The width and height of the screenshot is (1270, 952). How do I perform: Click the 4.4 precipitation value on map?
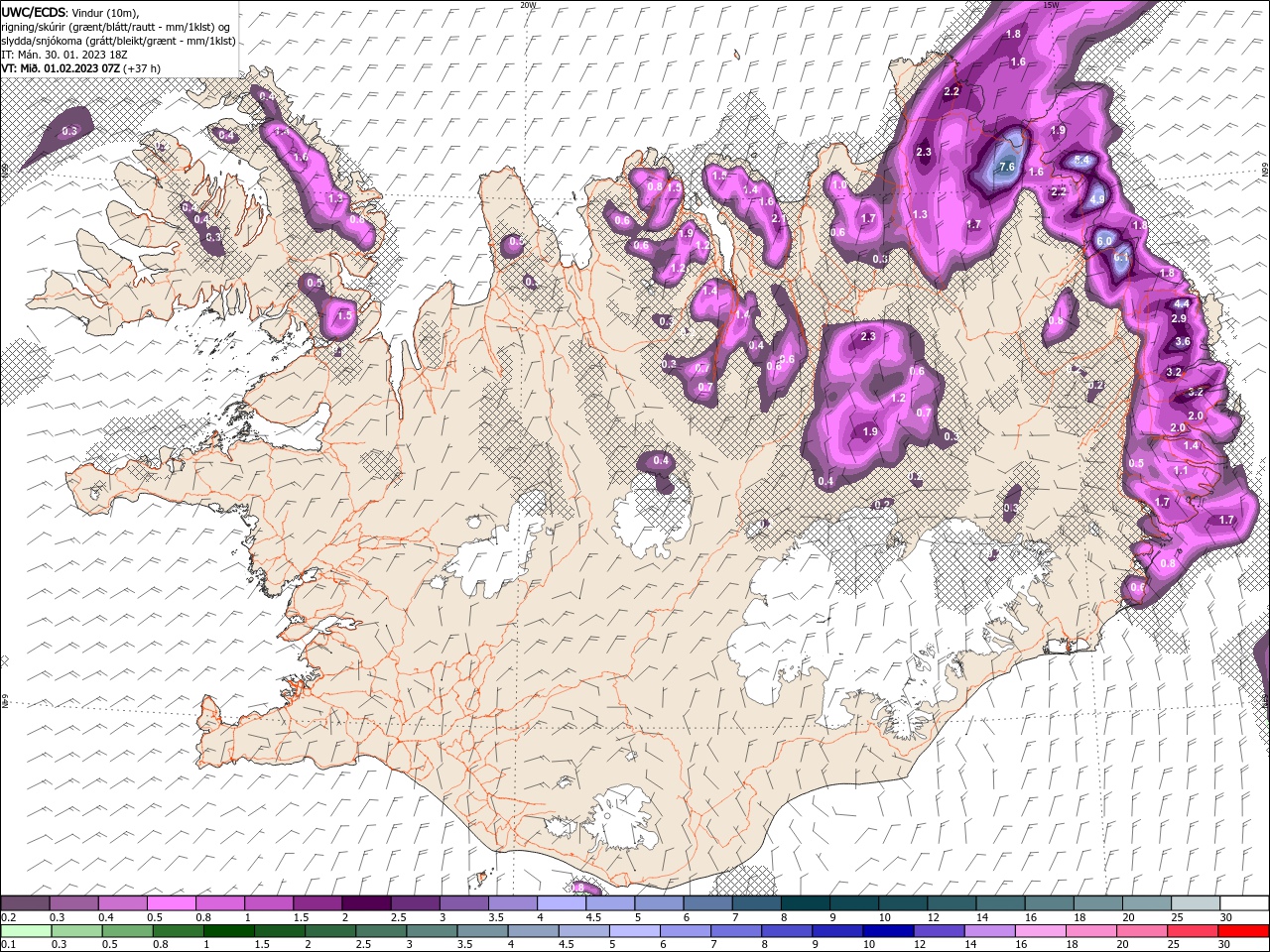point(1181,303)
